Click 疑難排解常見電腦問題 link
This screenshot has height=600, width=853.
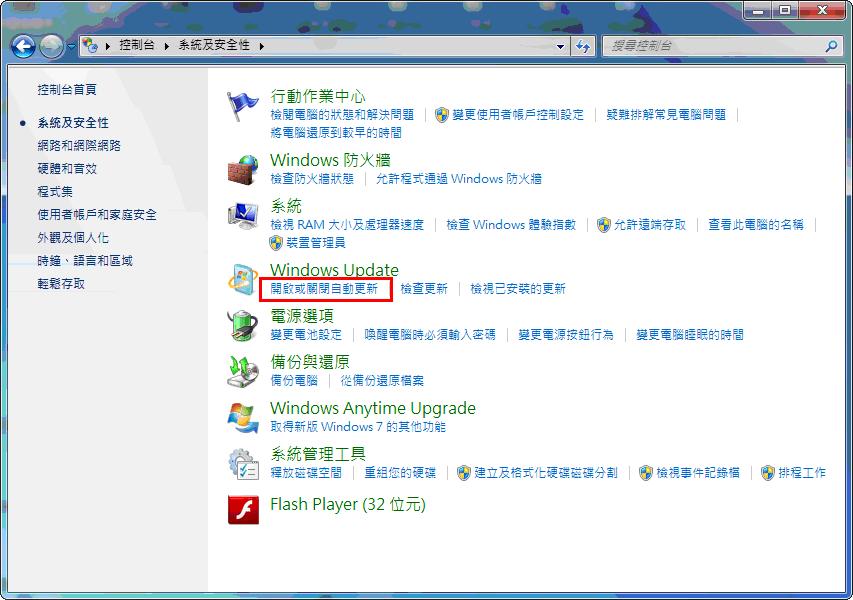click(x=666, y=115)
